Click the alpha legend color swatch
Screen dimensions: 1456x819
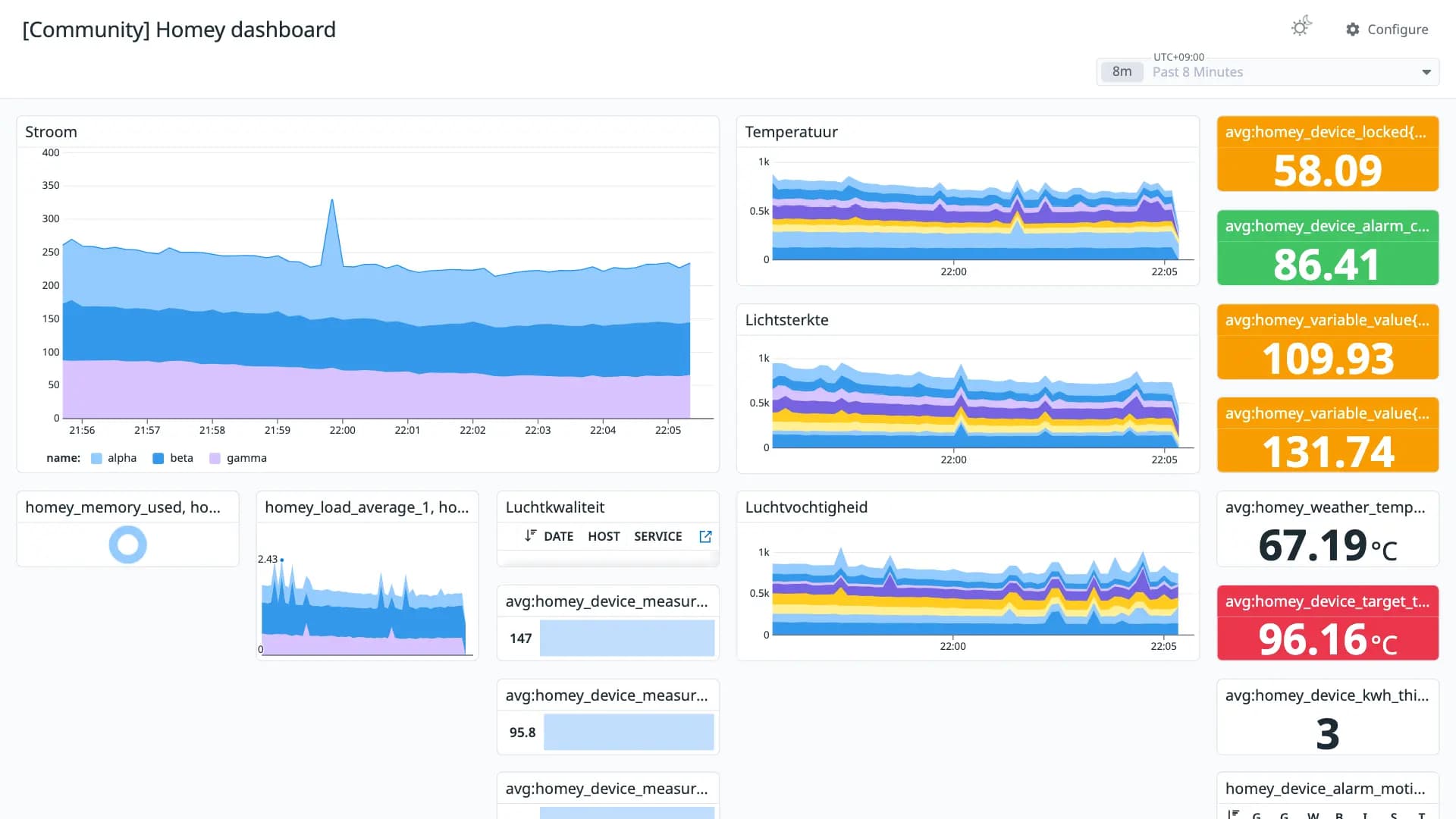[x=96, y=458]
